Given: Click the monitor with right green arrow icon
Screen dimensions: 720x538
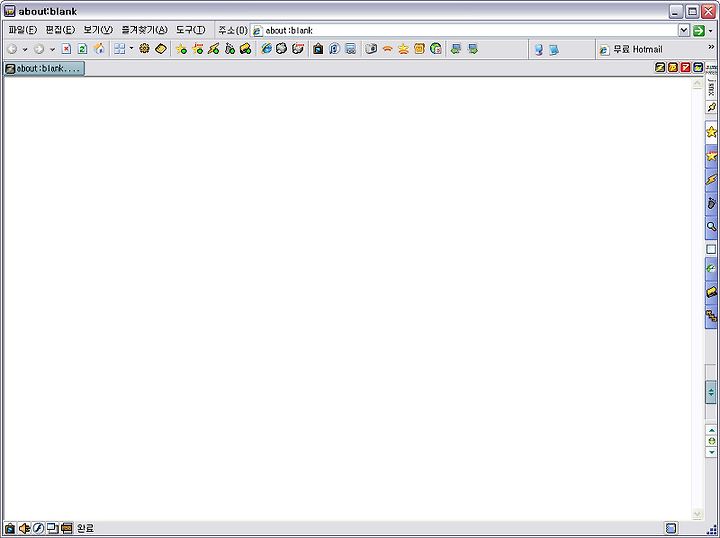Looking at the screenshot, I should [472, 49].
